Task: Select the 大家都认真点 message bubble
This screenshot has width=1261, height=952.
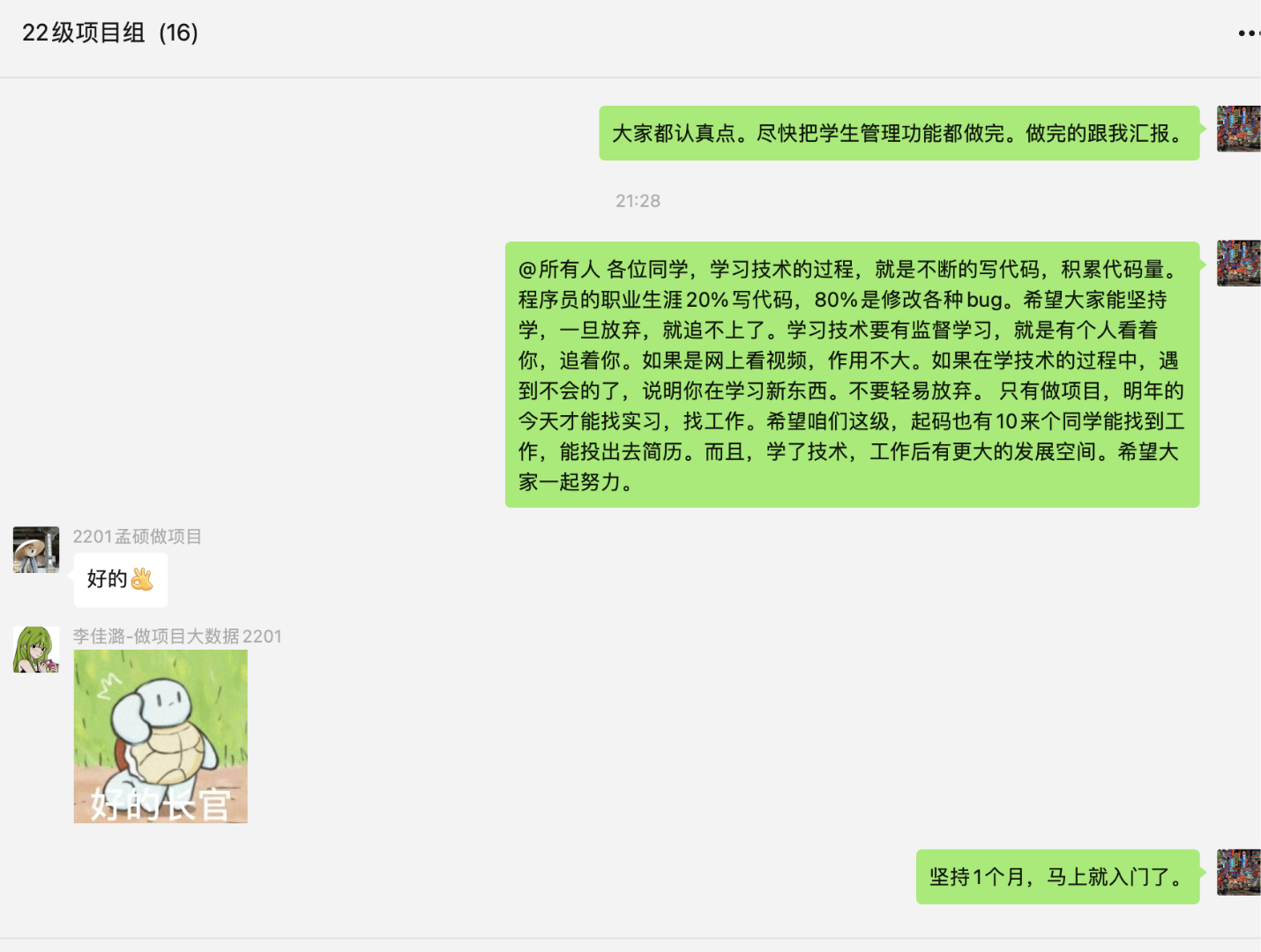Action: [899, 133]
